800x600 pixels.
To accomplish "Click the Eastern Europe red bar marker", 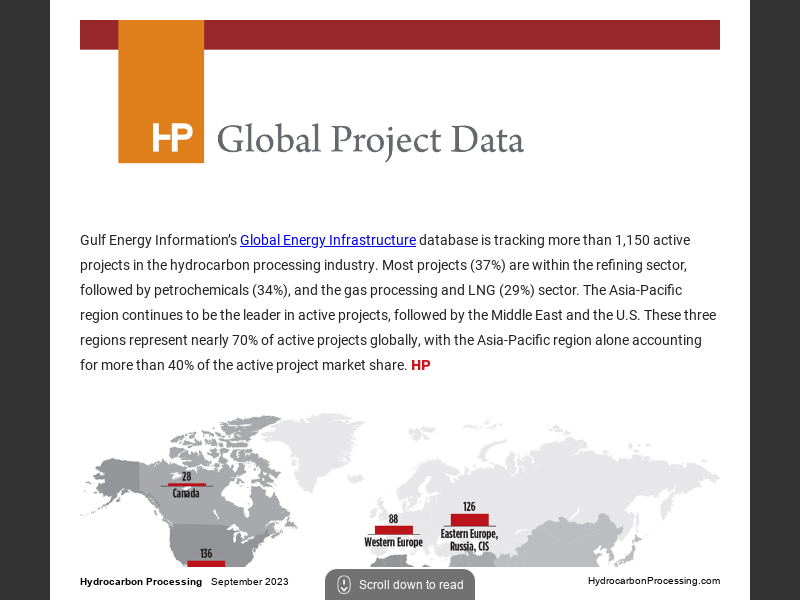I will (x=469, y=519).
